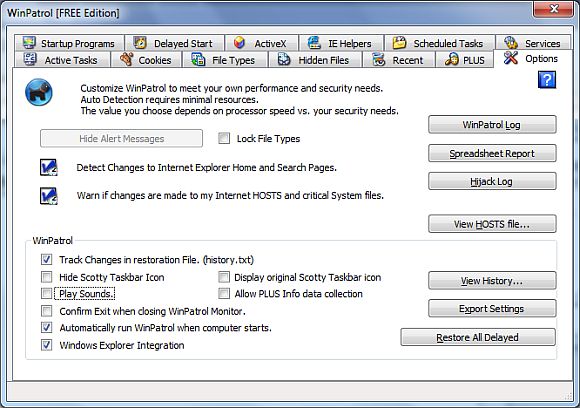Enable the Play Sounds checkbox
The height and width of the screenshot is (408, 580).
(47, 293)
